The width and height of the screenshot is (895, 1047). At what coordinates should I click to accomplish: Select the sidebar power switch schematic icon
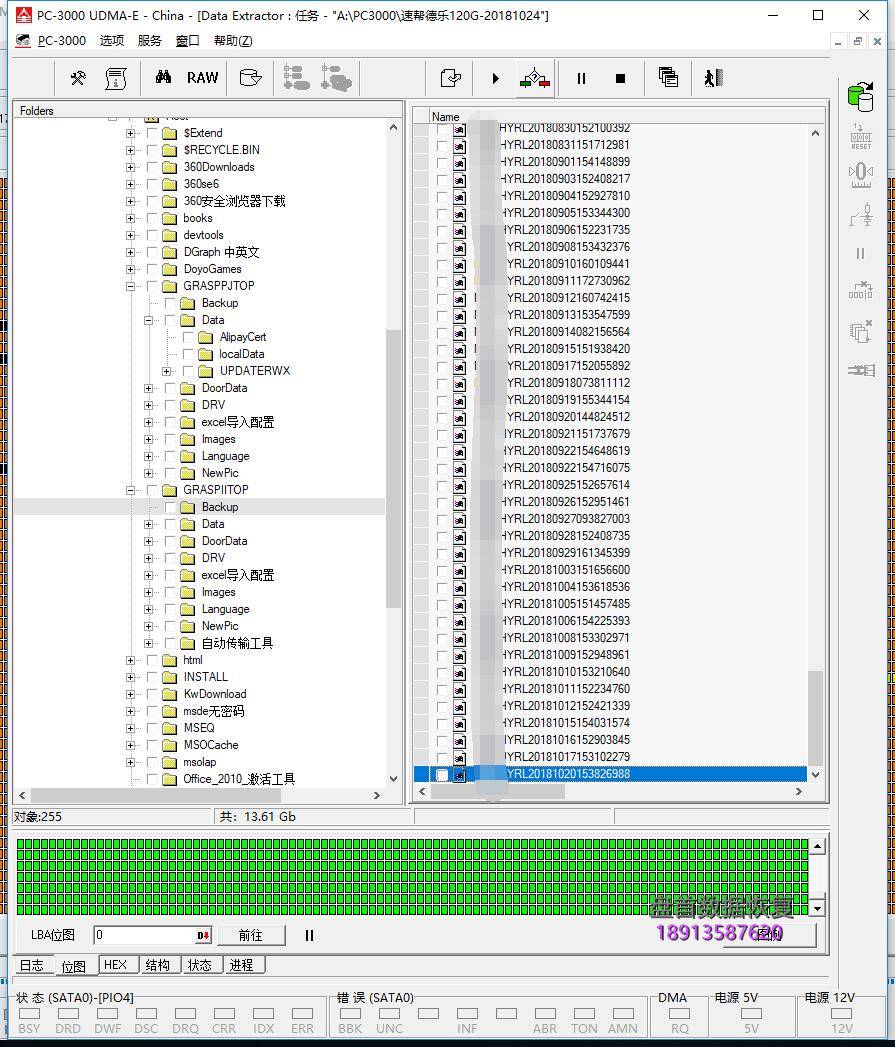pyautogui.click(x=861, y=216)
